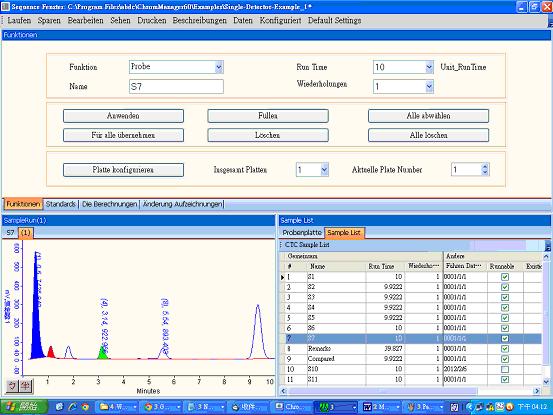Click the Name field containing S7
Viewport: 553px width, 415px height.
tap(176, 86)
